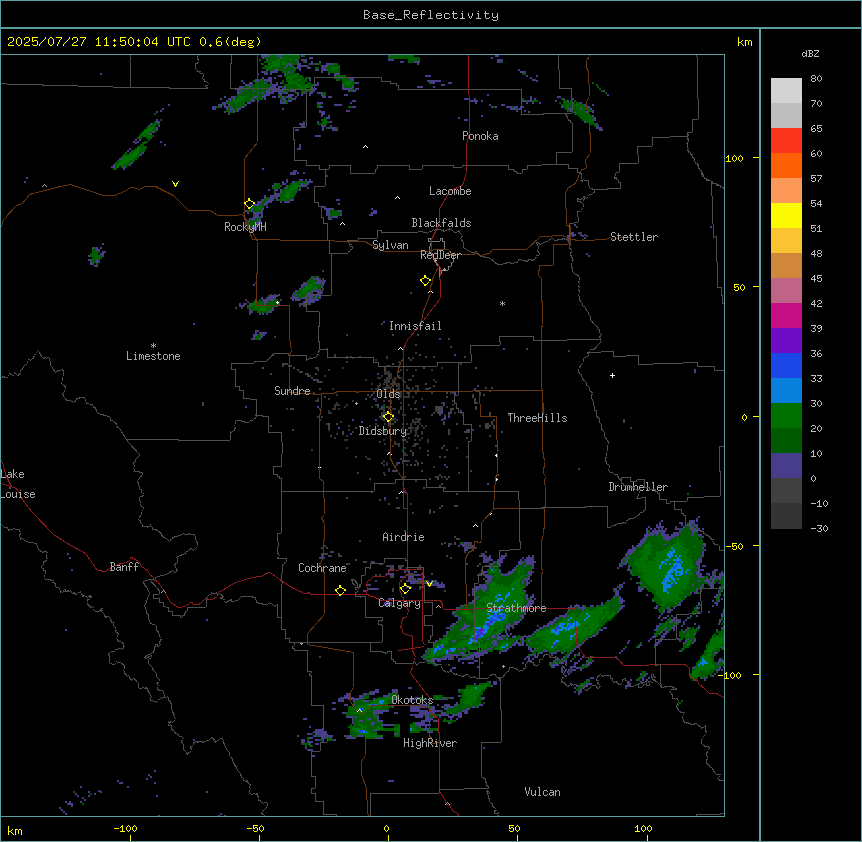Image resolution: width=862 pixels, height=842 pixels.
Task: Click the Vulcan town label
Action: 542,792
